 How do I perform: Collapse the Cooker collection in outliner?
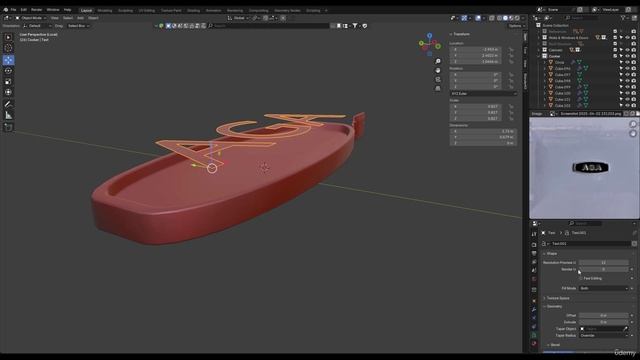pos(539,56)
